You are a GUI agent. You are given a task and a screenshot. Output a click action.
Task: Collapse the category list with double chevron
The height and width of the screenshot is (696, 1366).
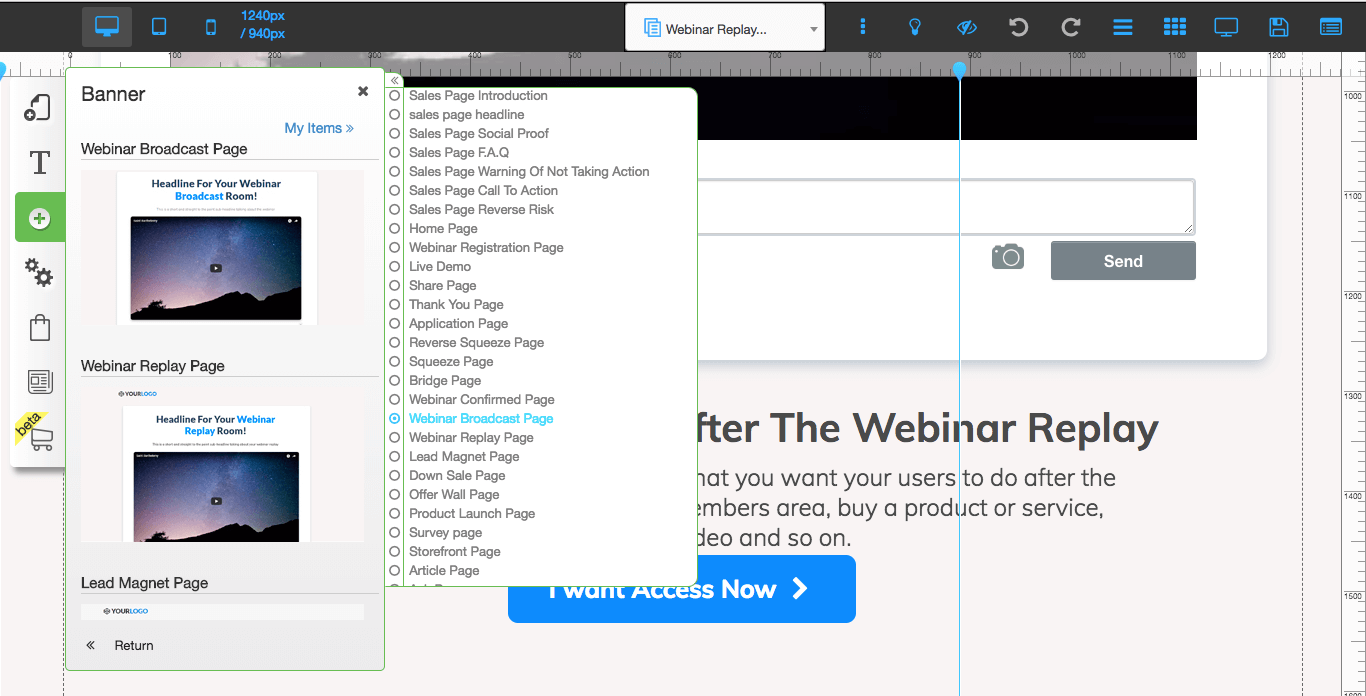click(394, 80)
